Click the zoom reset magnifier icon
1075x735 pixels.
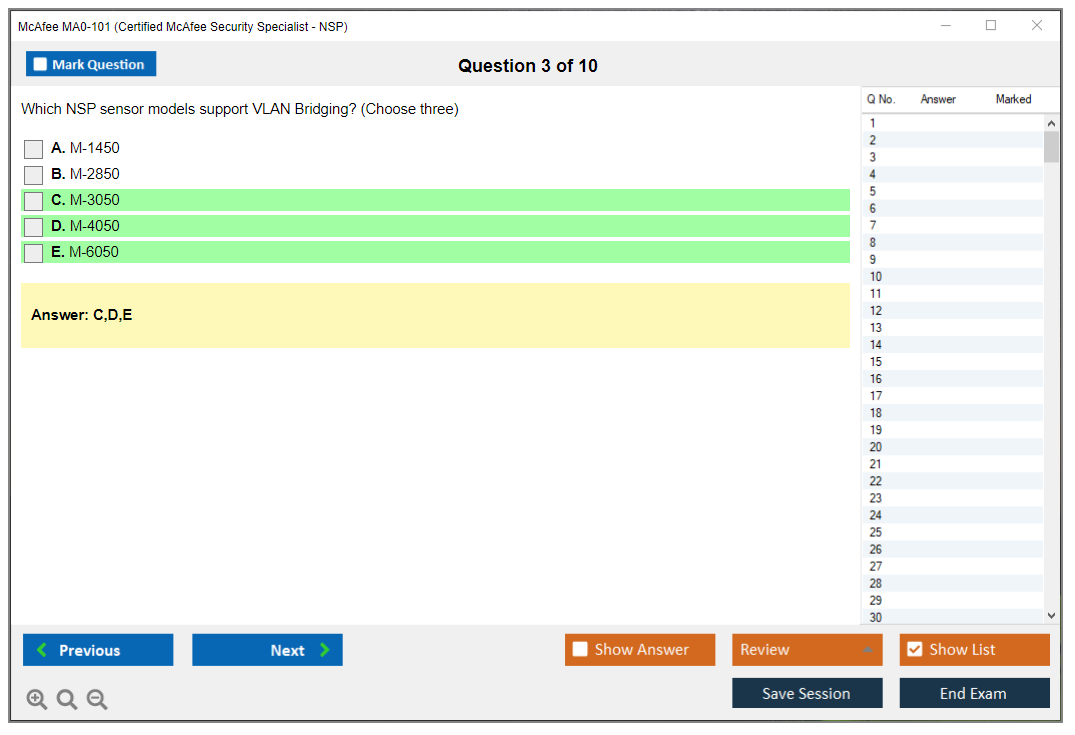coord(67,700)
